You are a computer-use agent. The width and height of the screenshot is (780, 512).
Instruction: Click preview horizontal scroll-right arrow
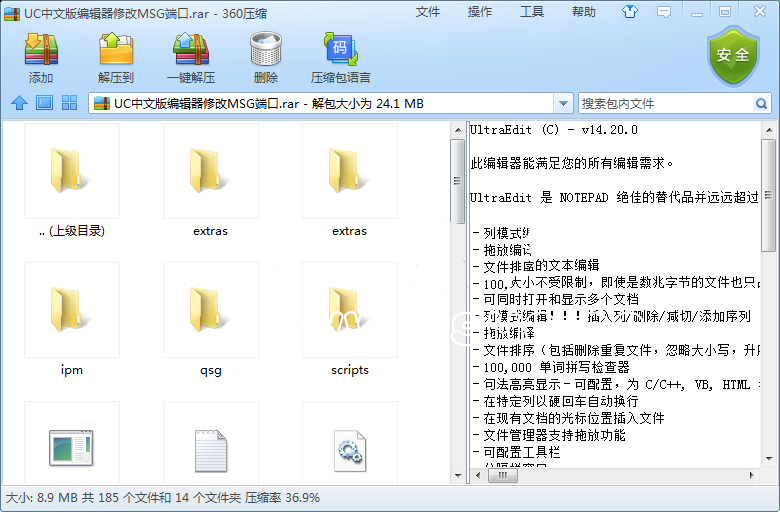751,476
